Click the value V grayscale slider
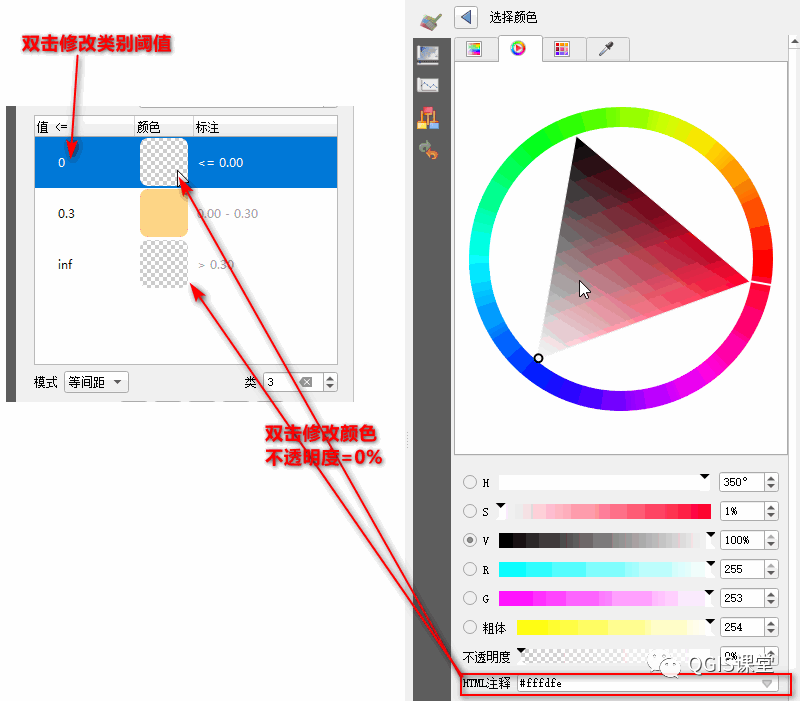 point(604,540)
